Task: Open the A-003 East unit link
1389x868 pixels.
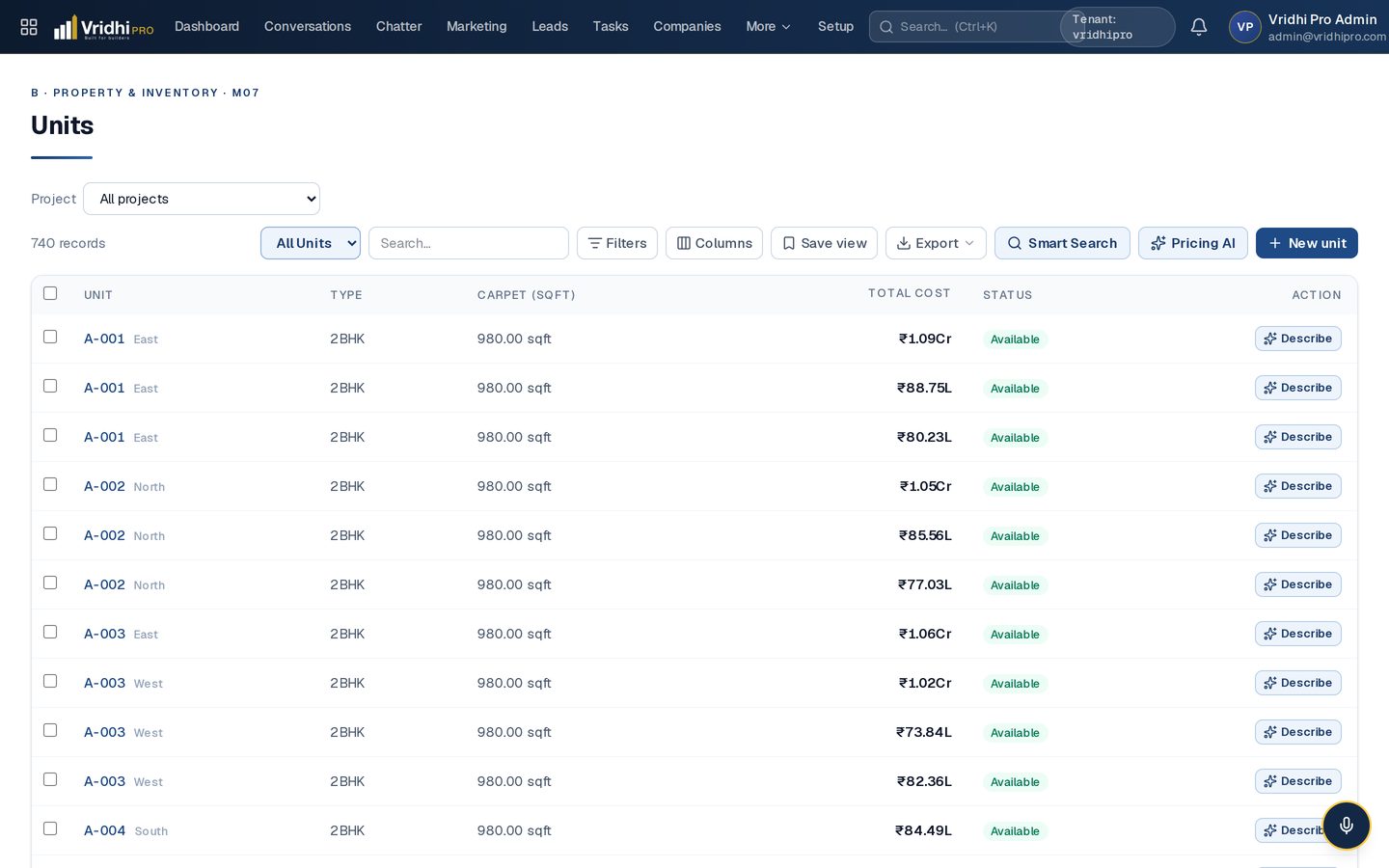Action: tap(104, 634)
